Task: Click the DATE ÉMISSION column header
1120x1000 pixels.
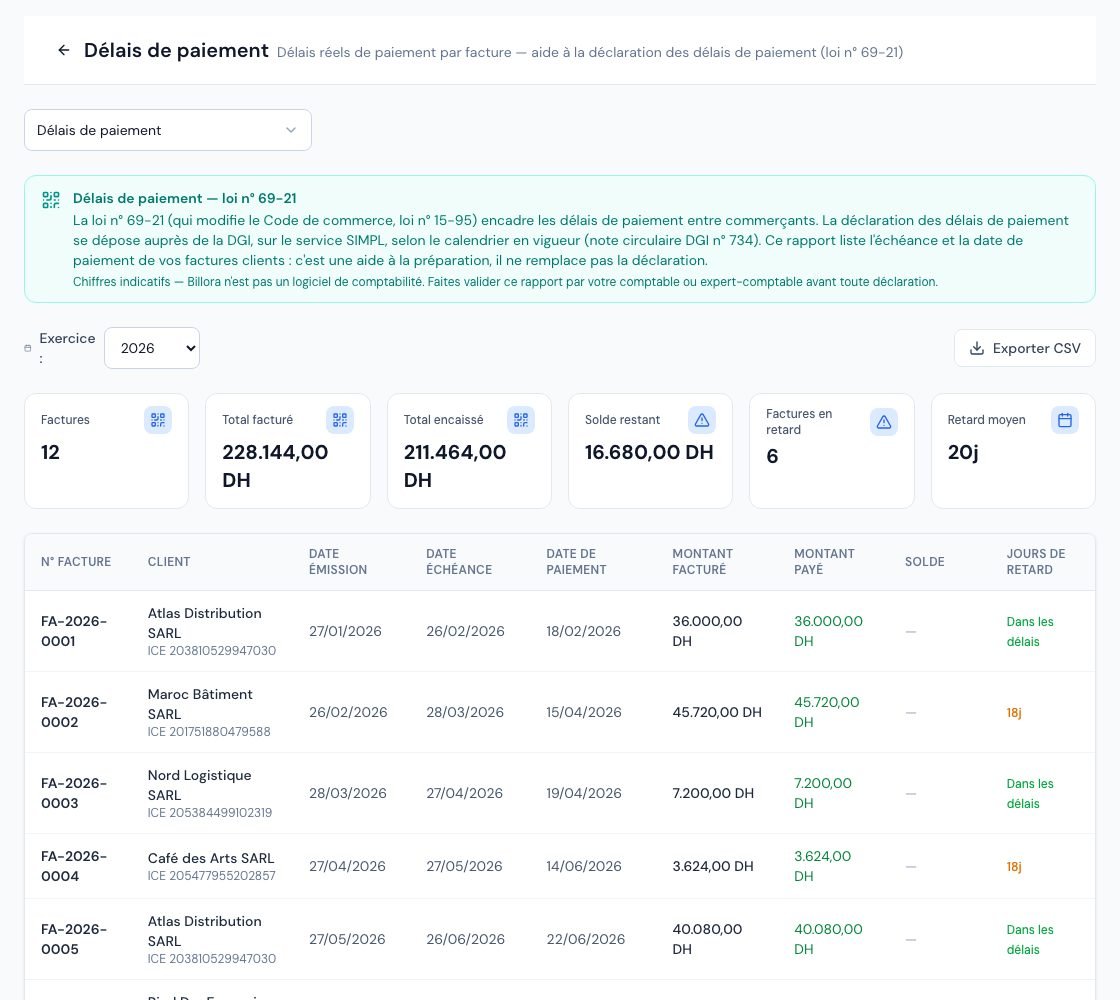Action: point(338,561)
